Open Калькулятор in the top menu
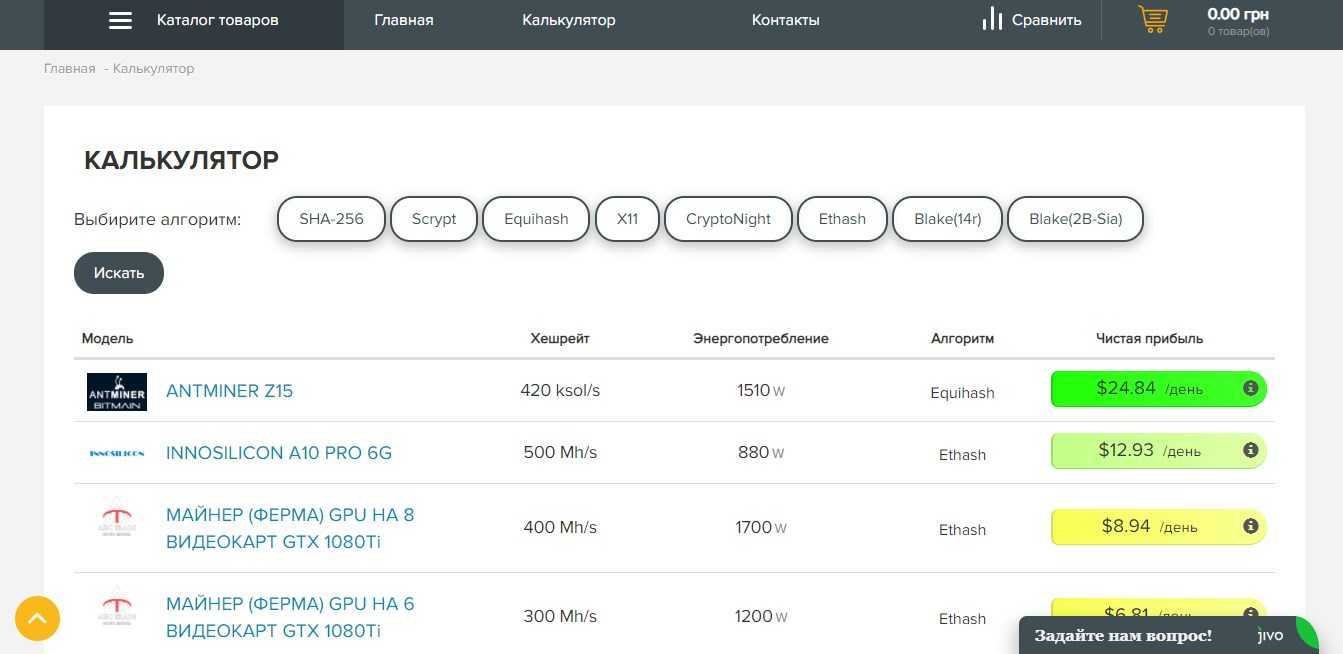The height and width of the screenshot is (654, 1343). (569, 20)
